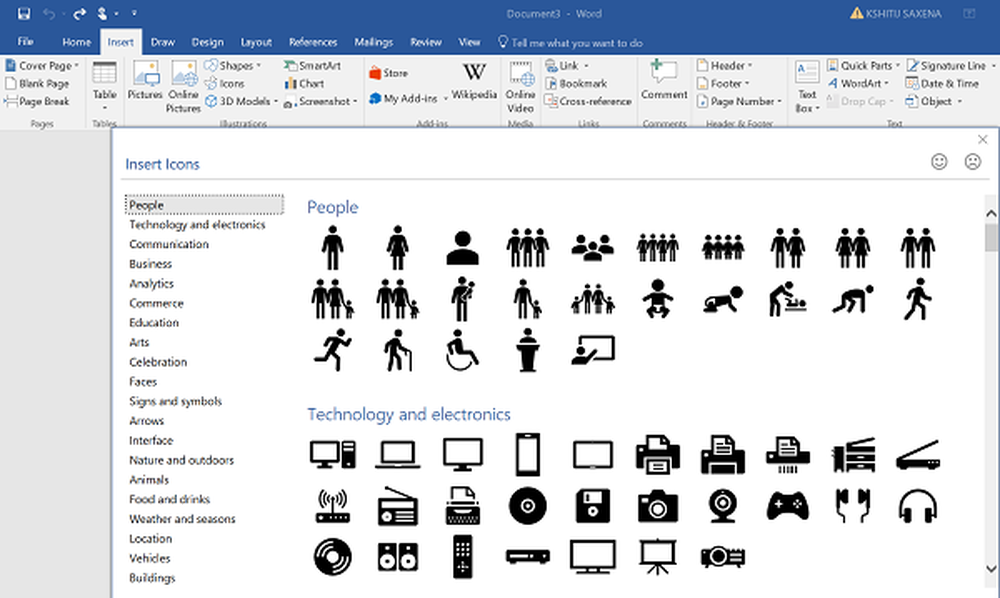Choose the Food and drinks category
1000x598 pixels.
tap(170, 499)
